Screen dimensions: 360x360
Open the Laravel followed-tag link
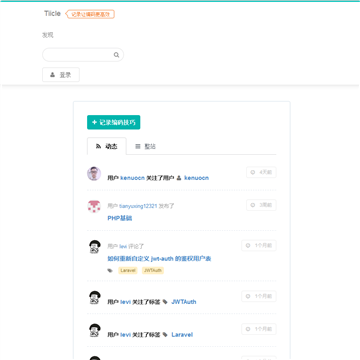tap(182, 334)
